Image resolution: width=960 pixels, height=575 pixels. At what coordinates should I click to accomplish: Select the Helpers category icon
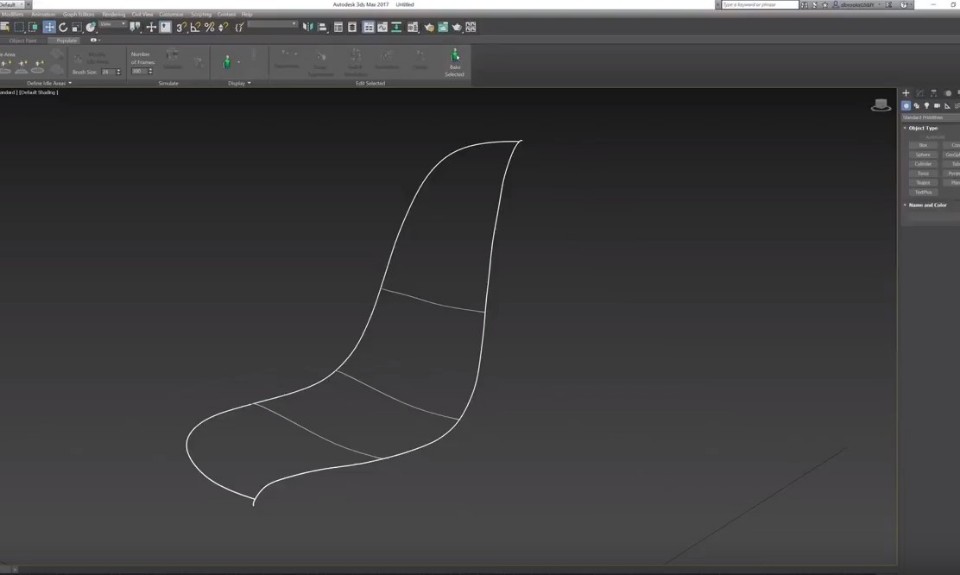click(x=947, y=106)
